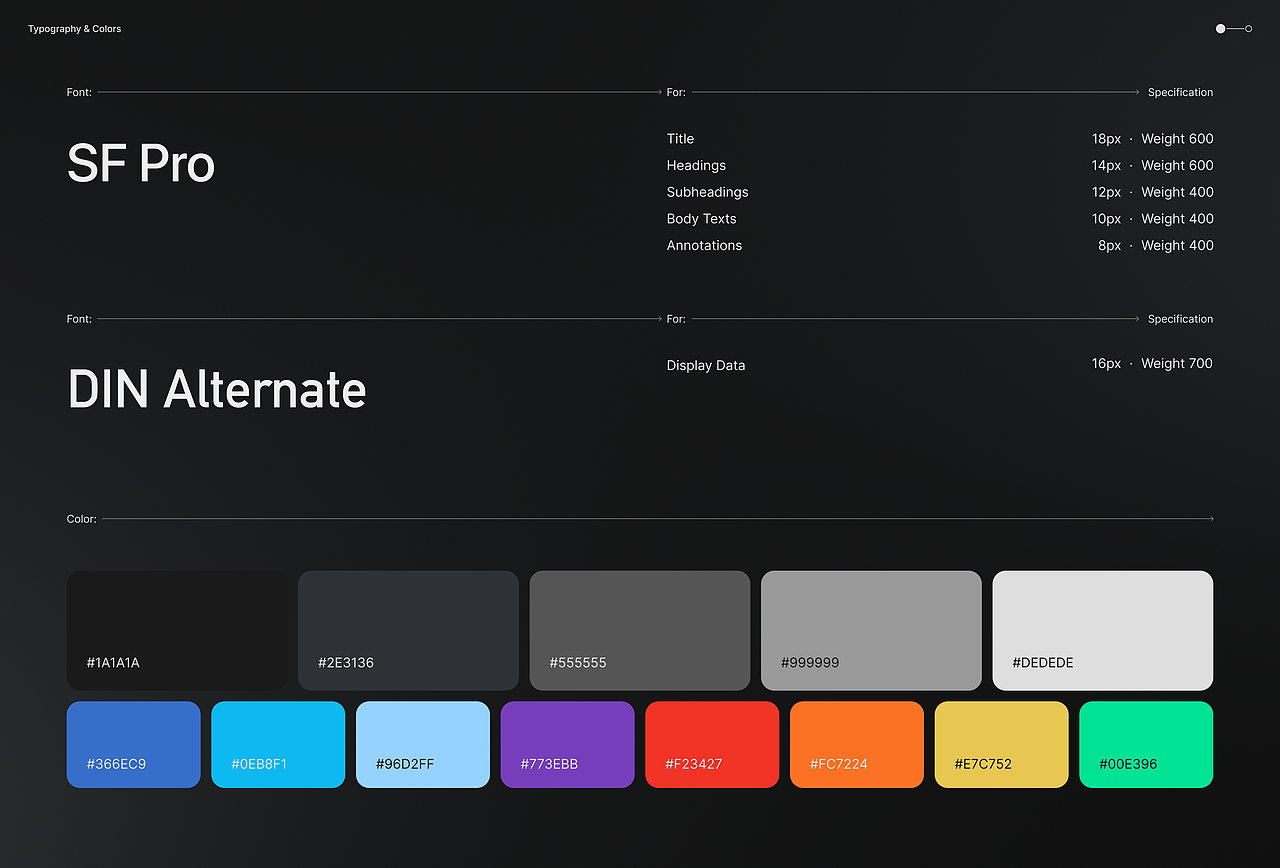
Task: Select the #2E3136 dark slate swatch
Action: coord(408,630)
